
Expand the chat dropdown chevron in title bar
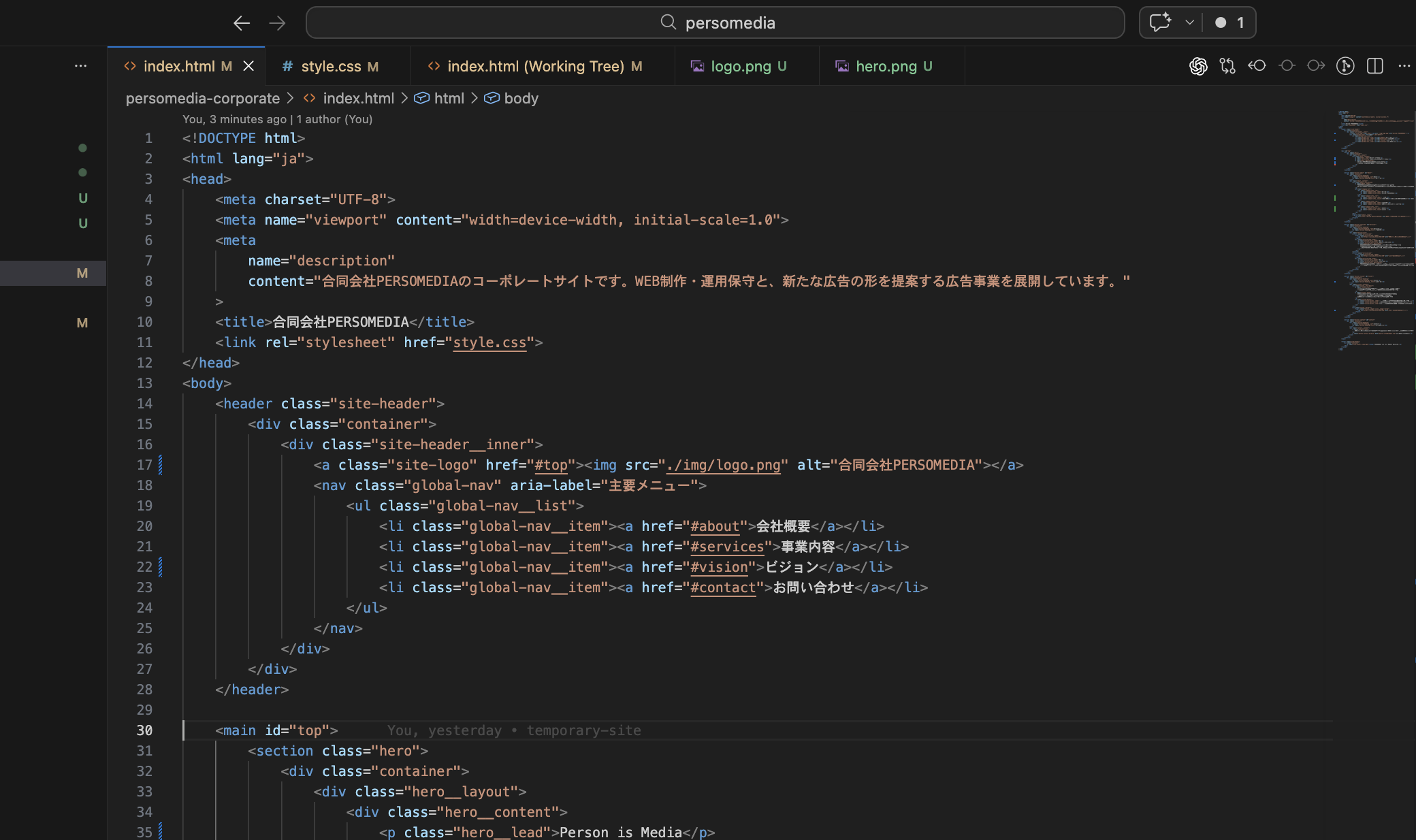point(1189,22)
